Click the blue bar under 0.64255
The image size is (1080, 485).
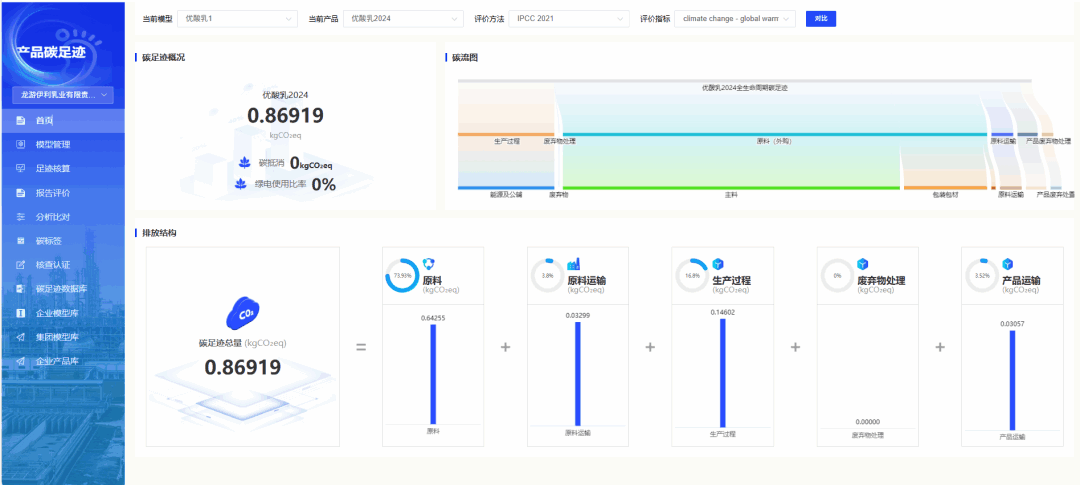pyautogui.click(x=433, y=374)
